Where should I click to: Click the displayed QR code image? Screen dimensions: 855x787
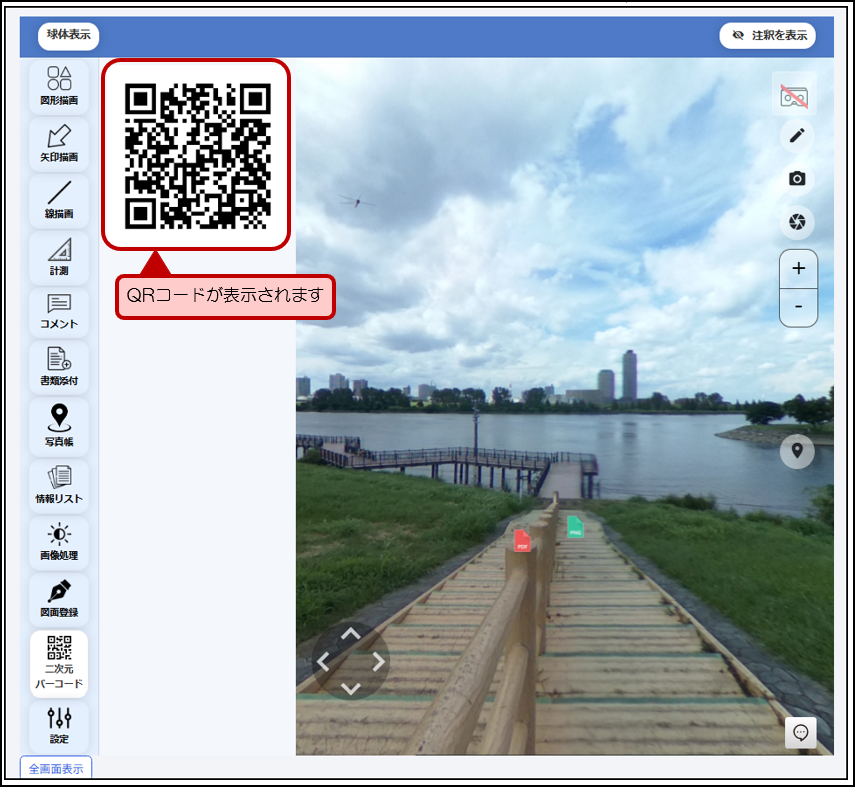point(197,156)
